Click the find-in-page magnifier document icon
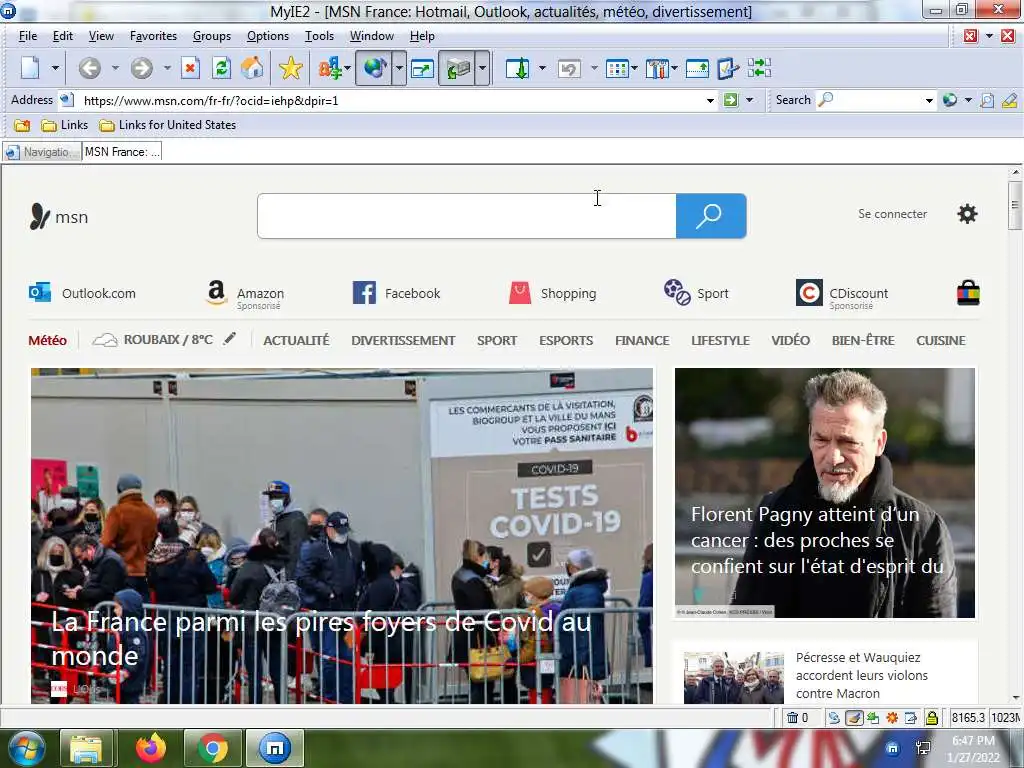 [987, 100]
